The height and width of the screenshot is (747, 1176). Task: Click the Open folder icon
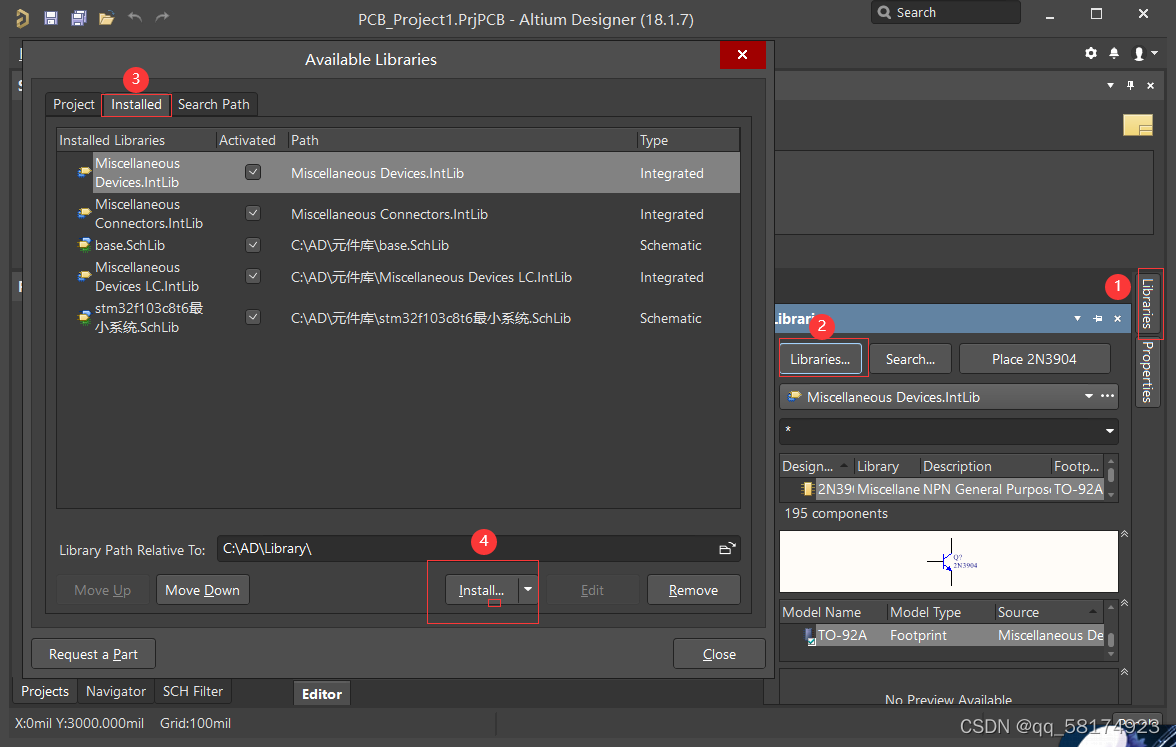(106, 18)
